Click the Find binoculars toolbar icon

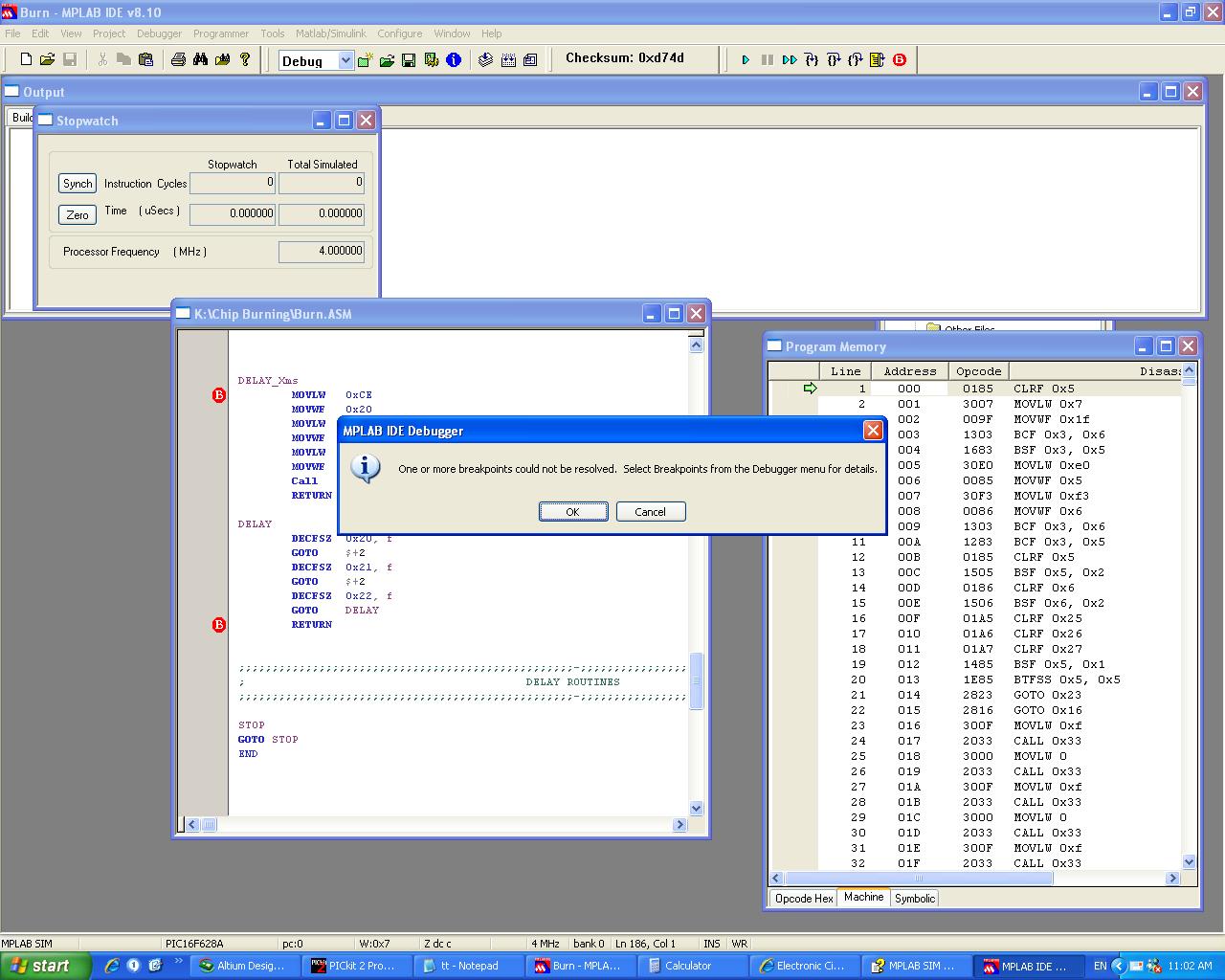[x=200, y=59]
